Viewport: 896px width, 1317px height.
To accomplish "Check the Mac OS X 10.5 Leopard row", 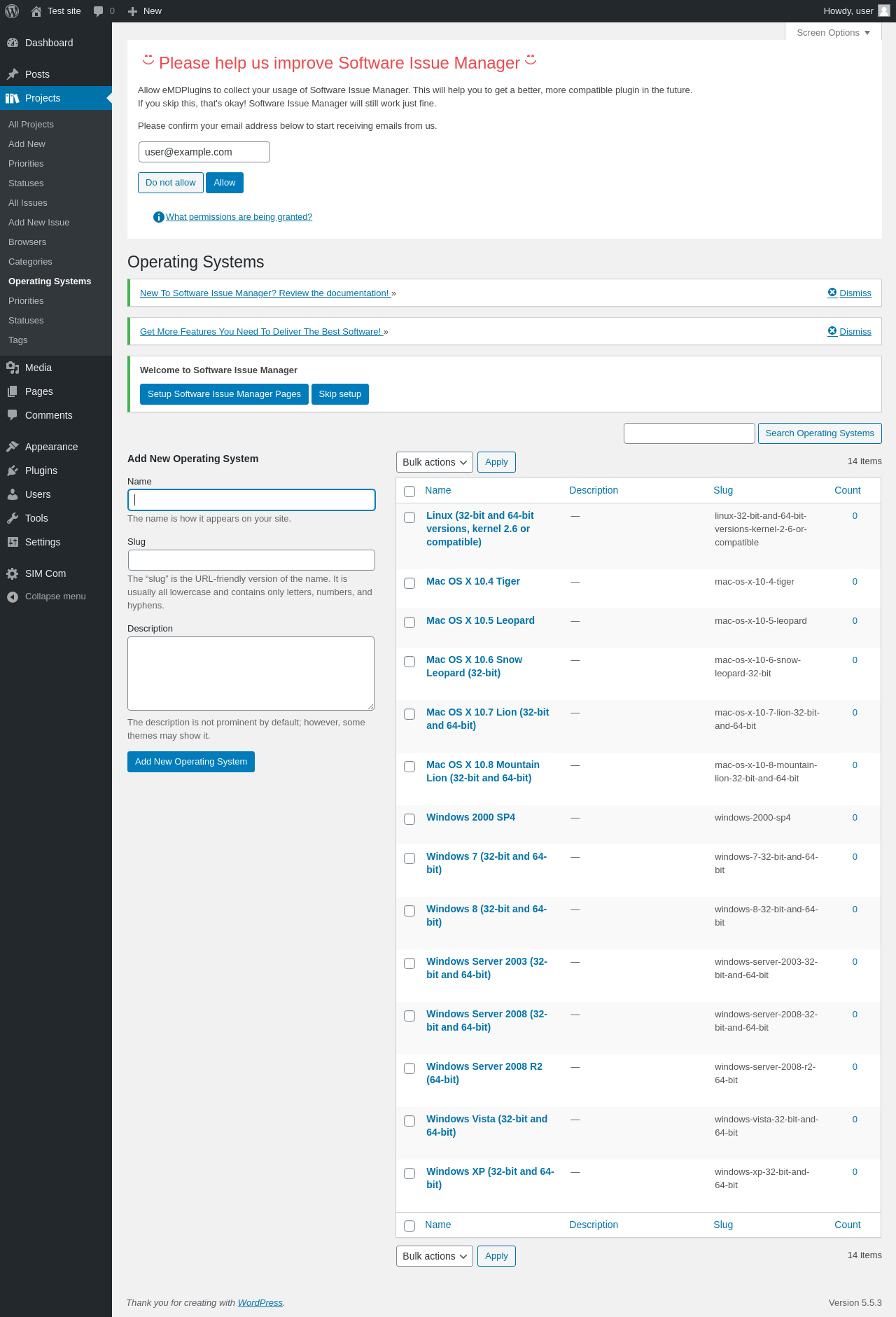I will point(409,622).
